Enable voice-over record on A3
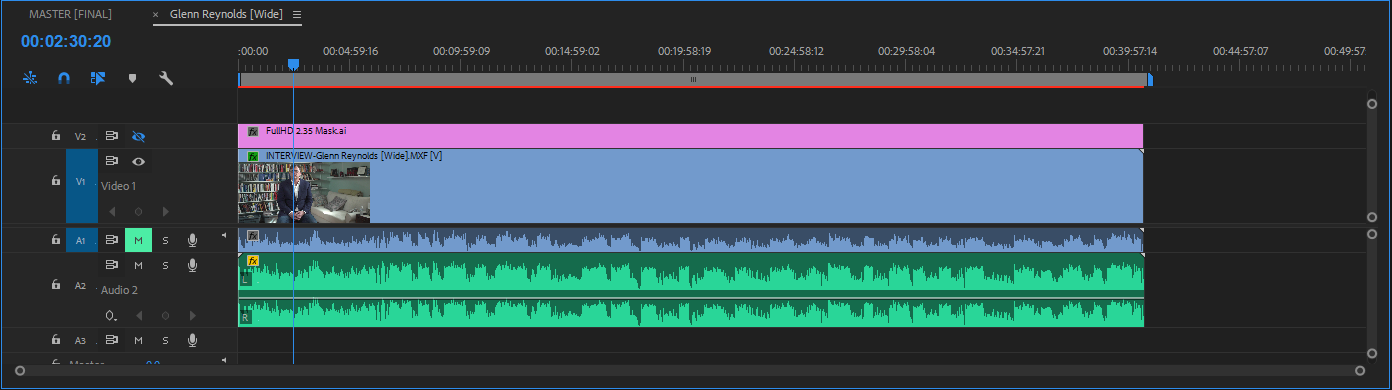Viewport: 1392px width, 390px height. click(x=192, y=340)
